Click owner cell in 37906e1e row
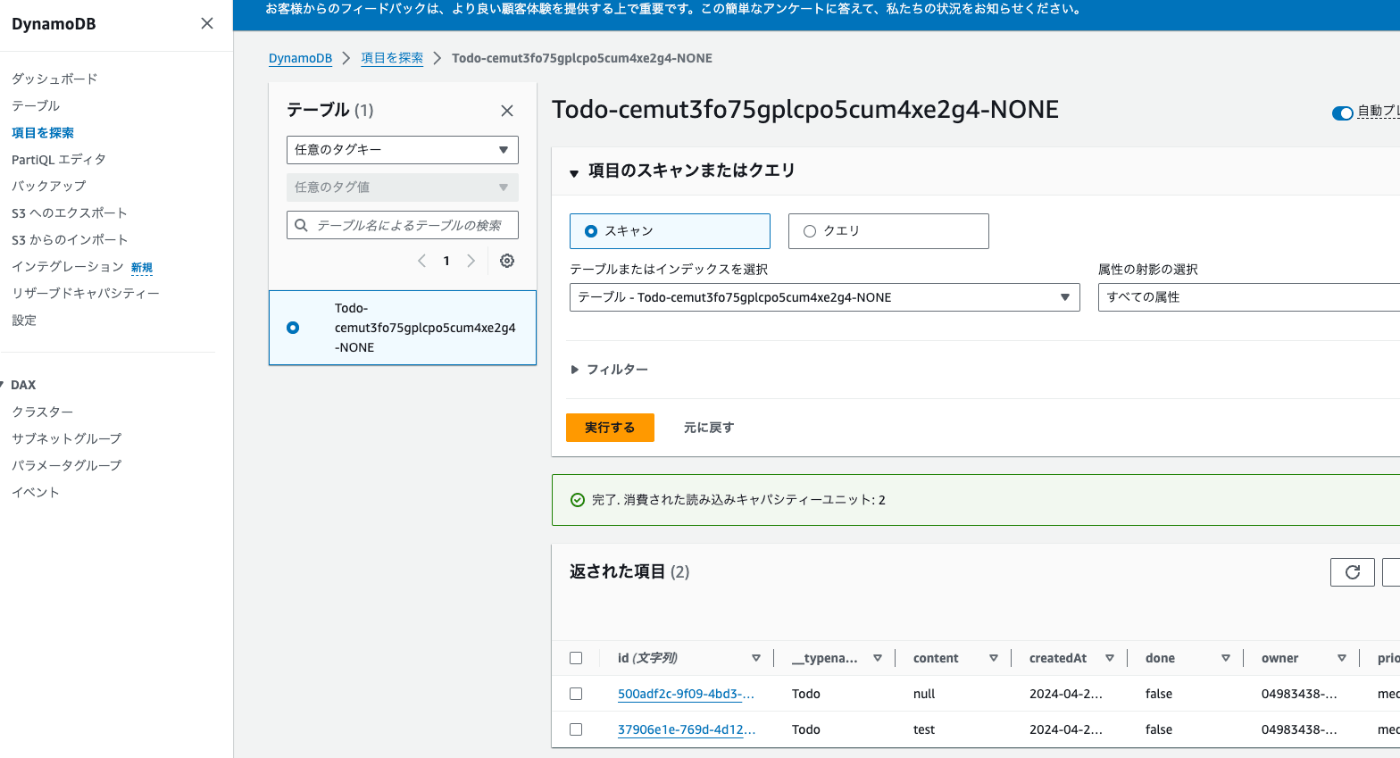This screenshot has height=758, width=1400. 1299,730
